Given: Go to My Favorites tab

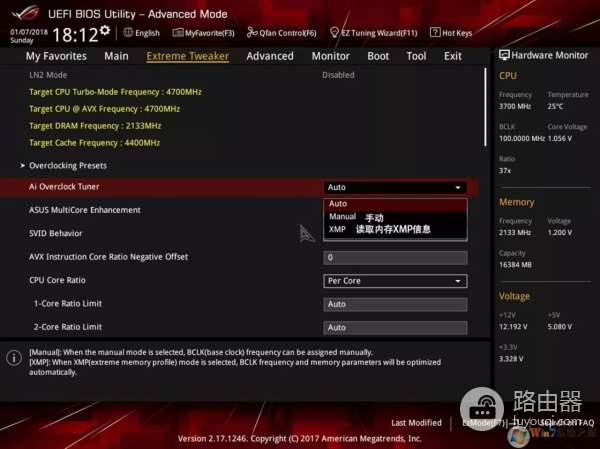Looking at the screenshot, I should [x=55, y=56].
